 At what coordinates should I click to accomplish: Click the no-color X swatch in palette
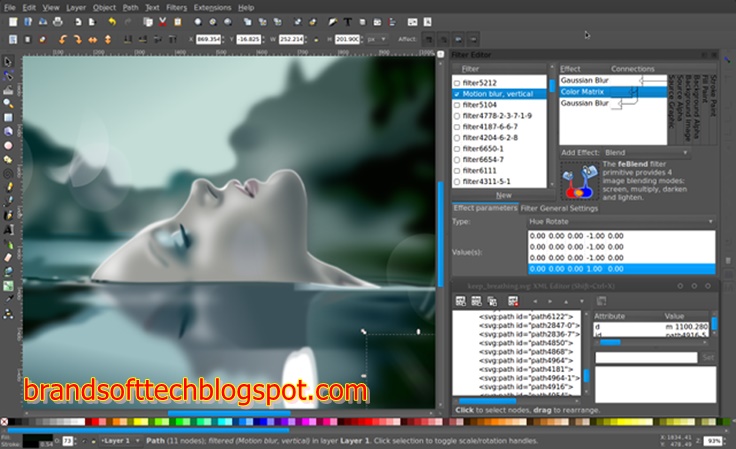point(4,422)
